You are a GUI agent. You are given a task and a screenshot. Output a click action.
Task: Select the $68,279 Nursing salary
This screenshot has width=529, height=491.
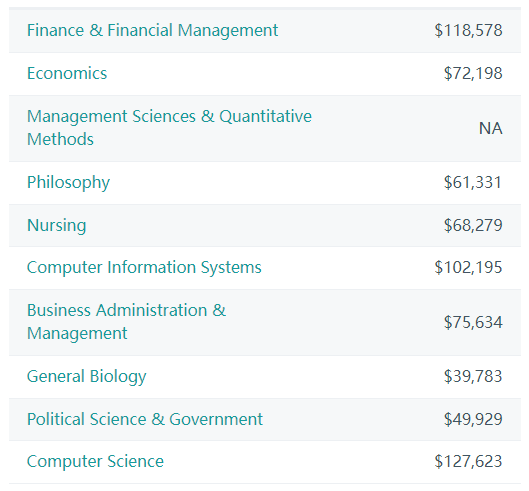coord(473,225)
